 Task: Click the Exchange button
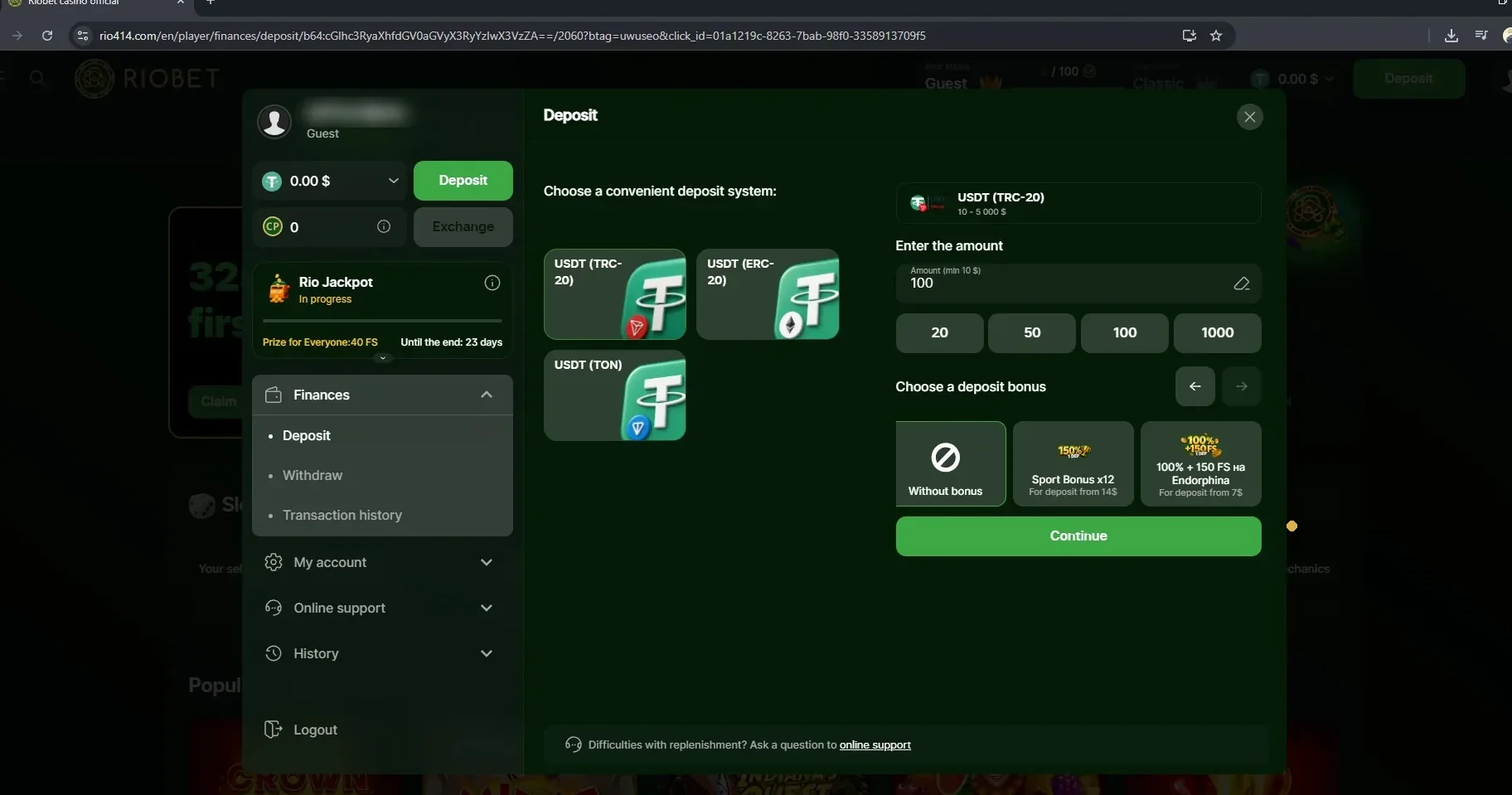463,227
